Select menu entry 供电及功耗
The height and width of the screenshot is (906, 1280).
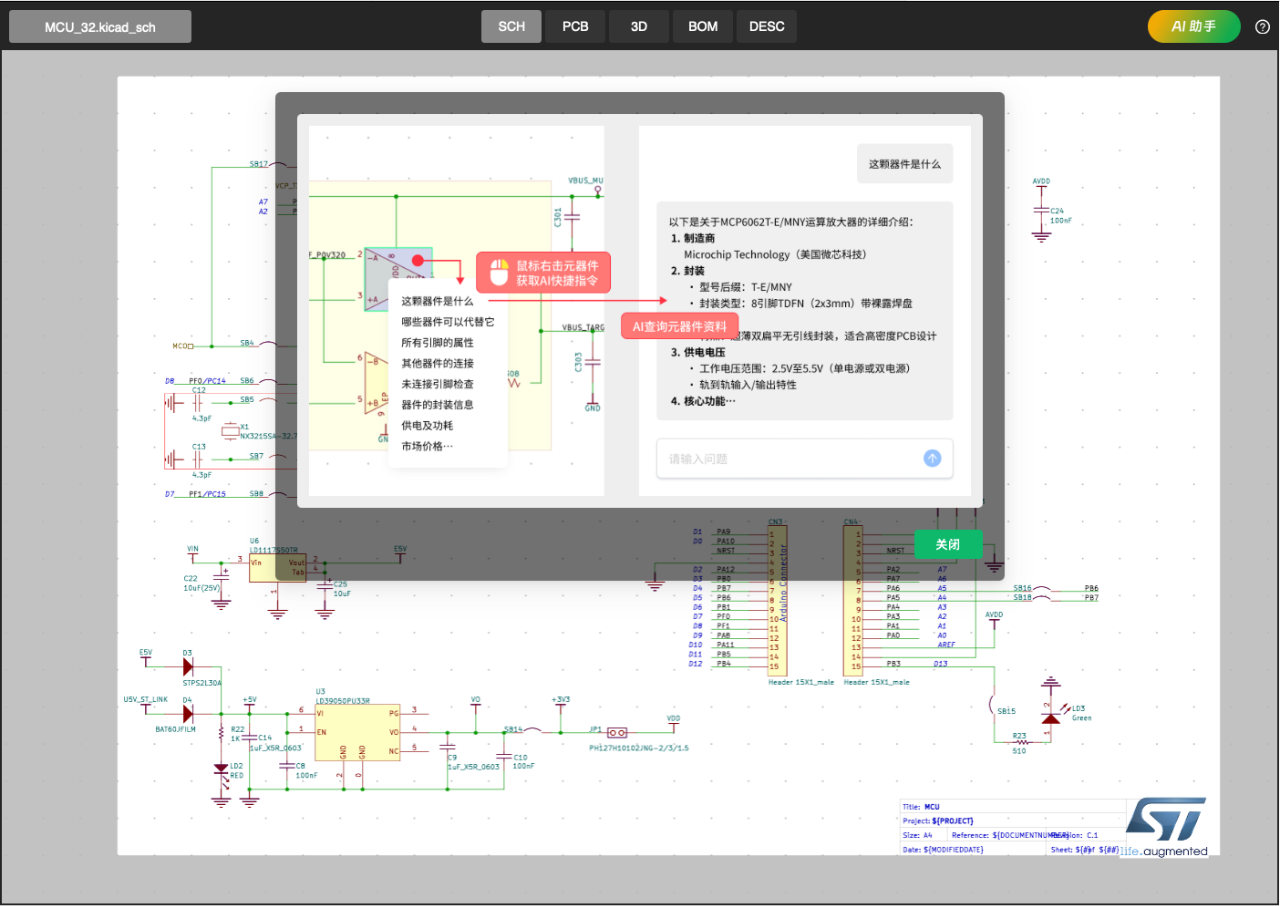pos(427,426)
